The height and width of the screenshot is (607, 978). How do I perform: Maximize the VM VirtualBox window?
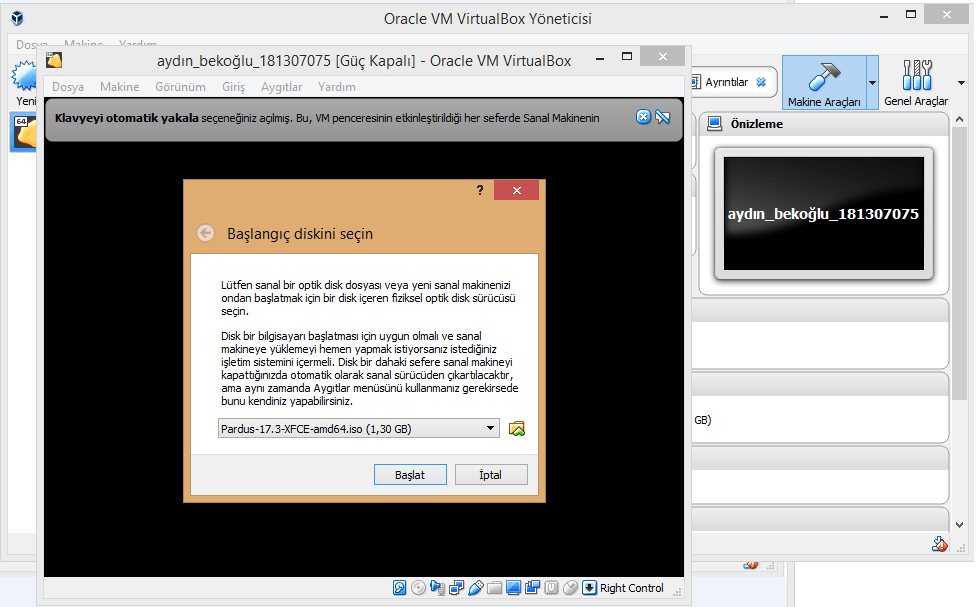point(627,56)
